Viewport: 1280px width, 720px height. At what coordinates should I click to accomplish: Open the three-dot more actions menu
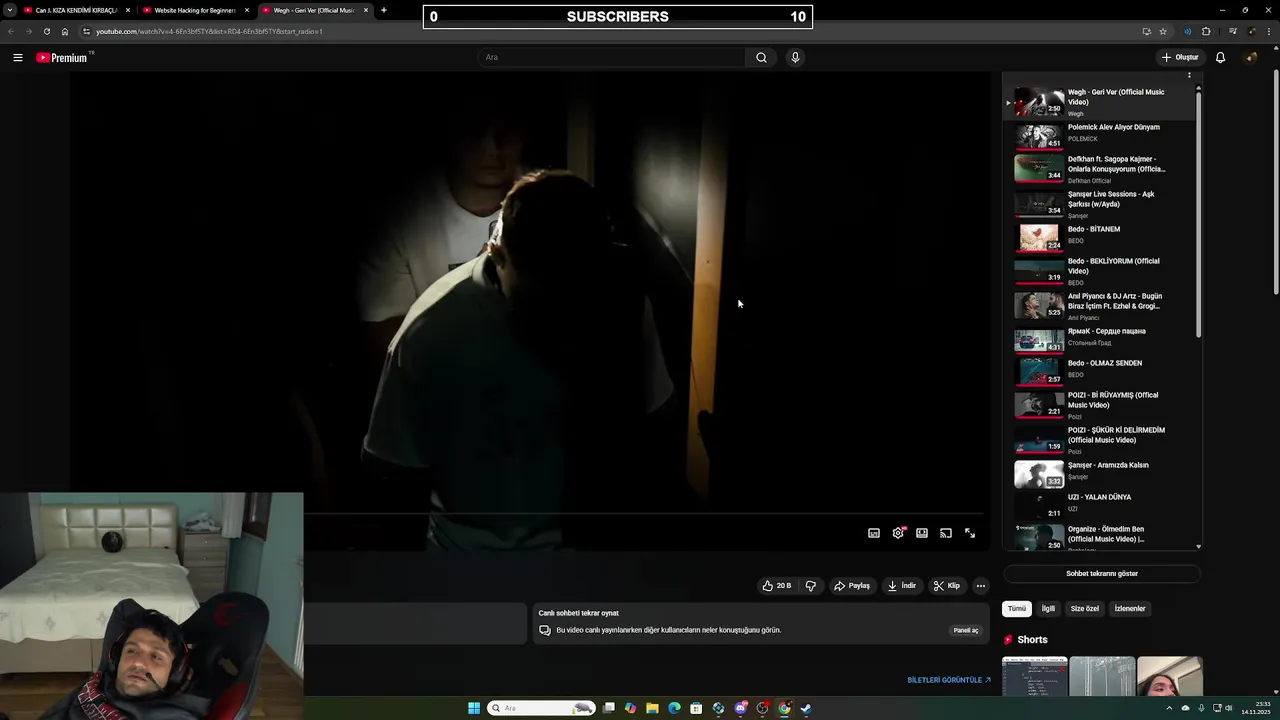tap(981, 586)
